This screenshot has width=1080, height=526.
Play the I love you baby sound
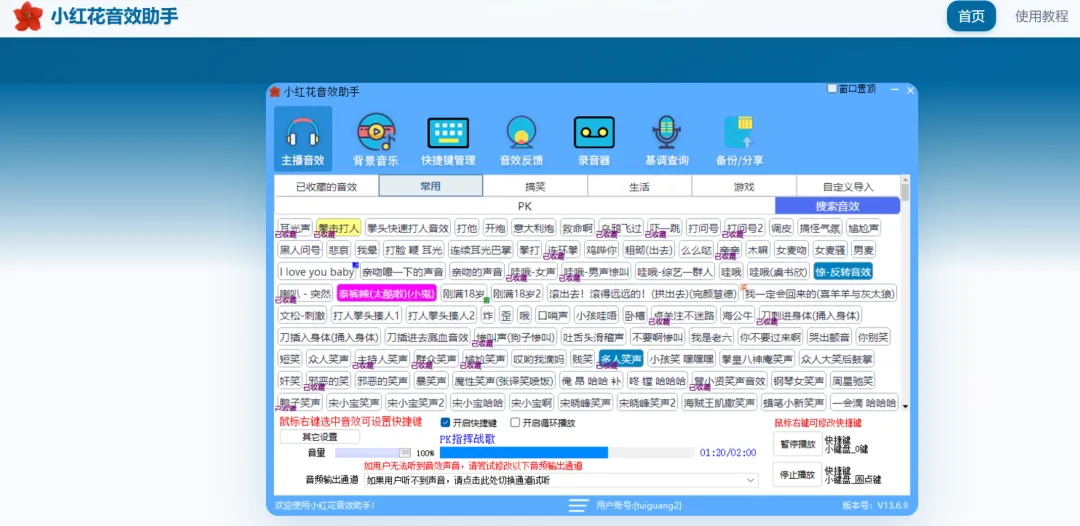tap(317, 272)
